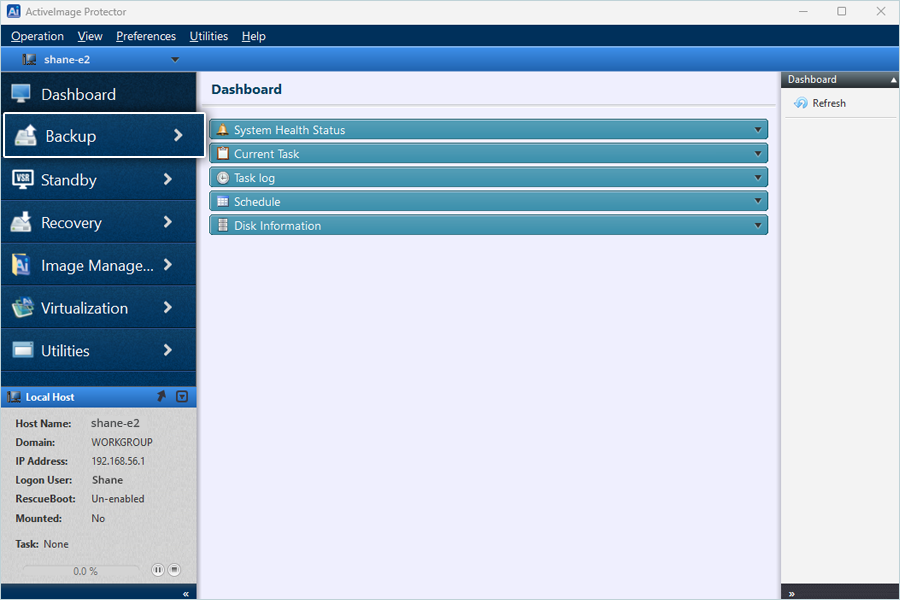The height and width of the screenshot is (600, 900).
Task: Open the shane-e2 host dropdown
Action: tap(175, 60)
